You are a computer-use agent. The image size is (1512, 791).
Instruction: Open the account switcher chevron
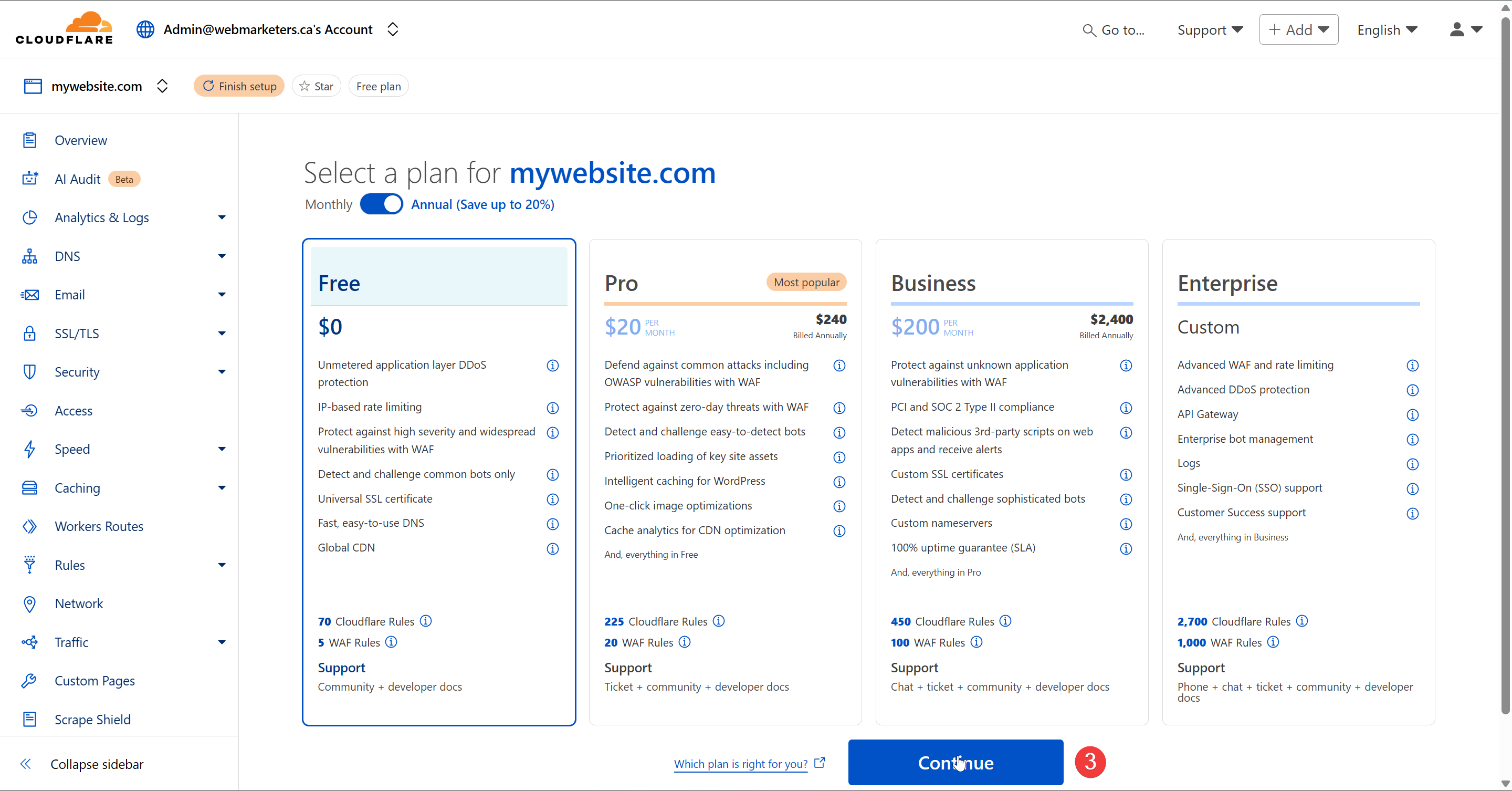[393, 29]
